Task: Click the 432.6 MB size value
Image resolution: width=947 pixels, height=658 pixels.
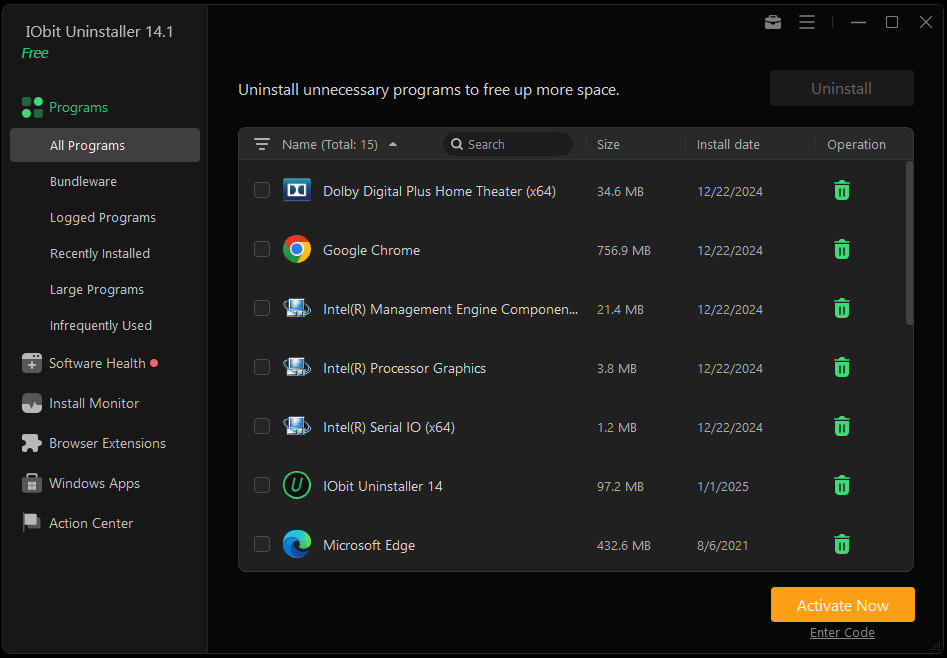Action: pos(624,545)
